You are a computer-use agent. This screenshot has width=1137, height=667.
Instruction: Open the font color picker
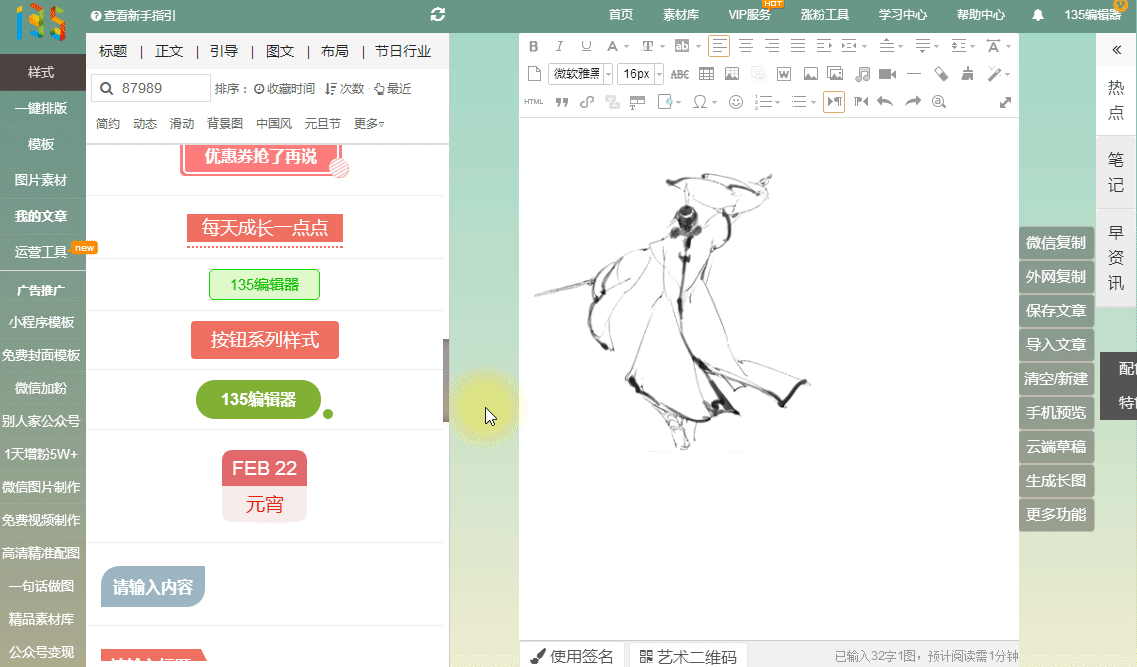tap(613, 46)
